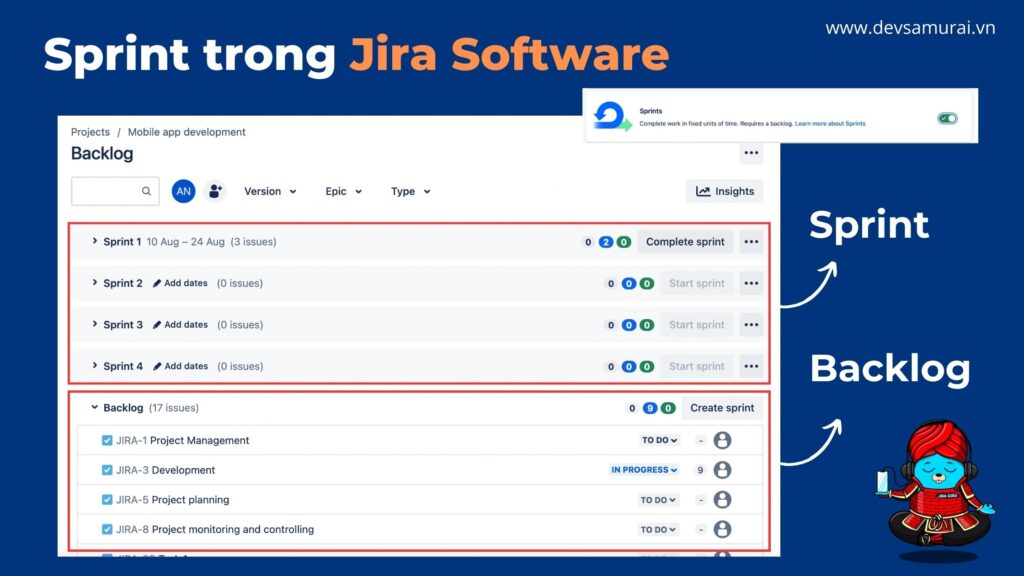Uncheck the JIRA-1 Project Management checkbox
Image resolution: width=1024 pixels, height=576 pixels.
(105, 440)
